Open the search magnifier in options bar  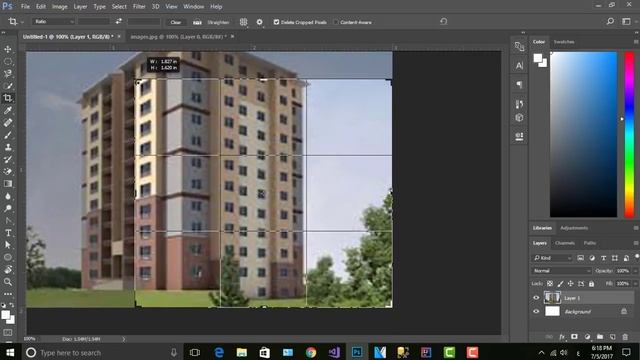click(610, 21)
